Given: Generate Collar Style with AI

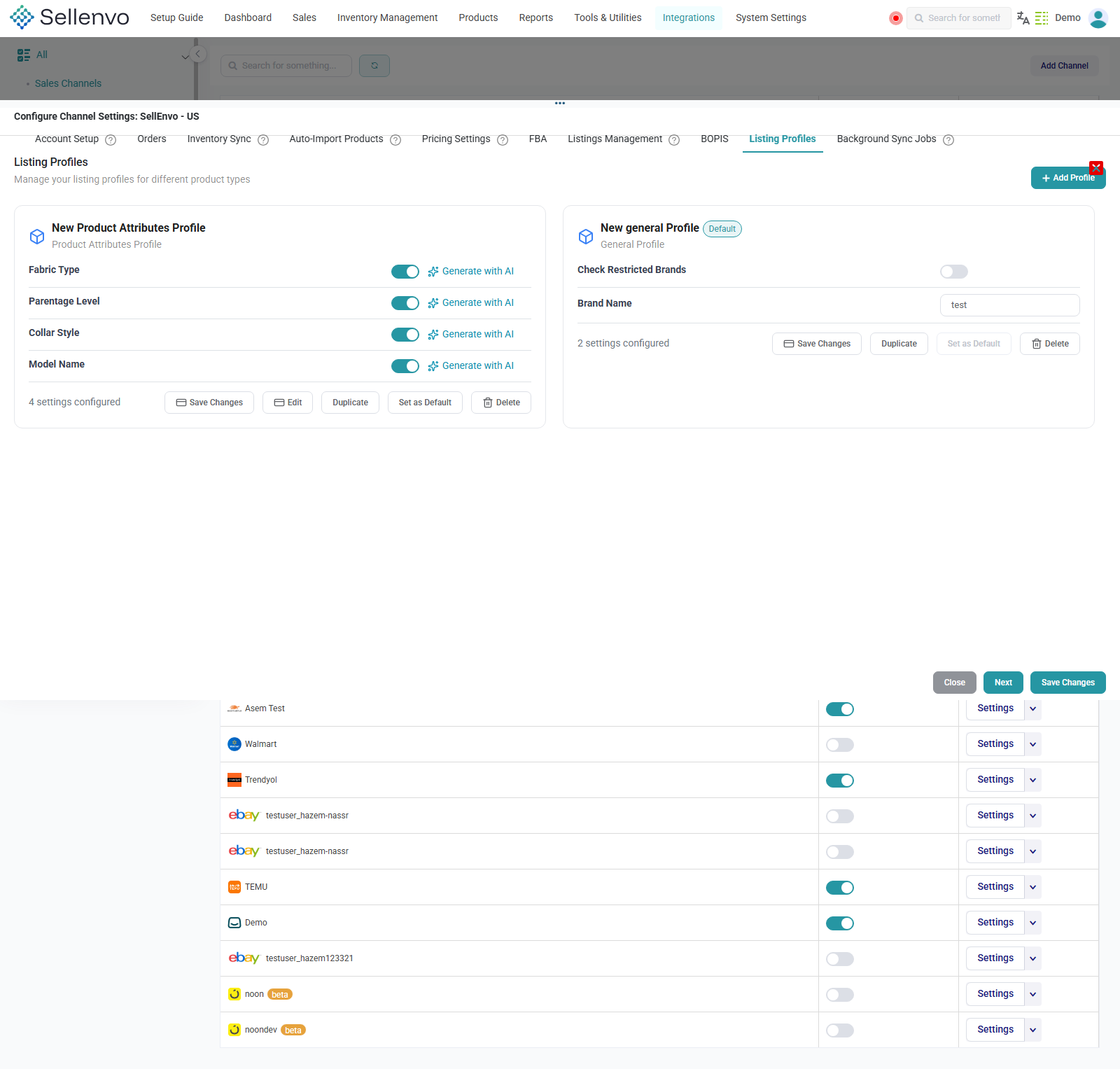Looking at the screenshot, I should click(470, 334).
